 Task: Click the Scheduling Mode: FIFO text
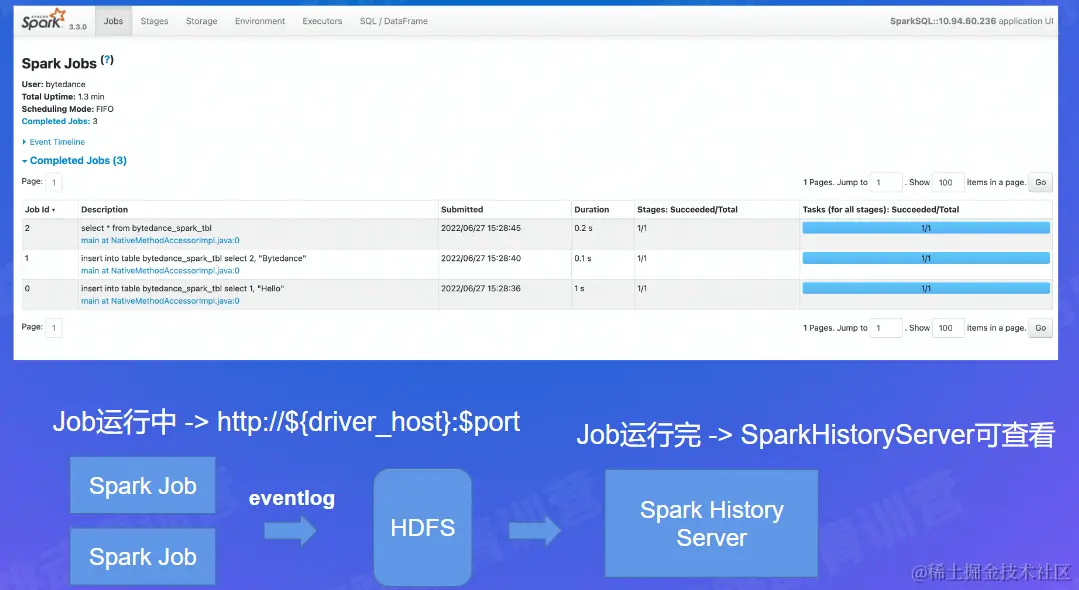(67, 109)
